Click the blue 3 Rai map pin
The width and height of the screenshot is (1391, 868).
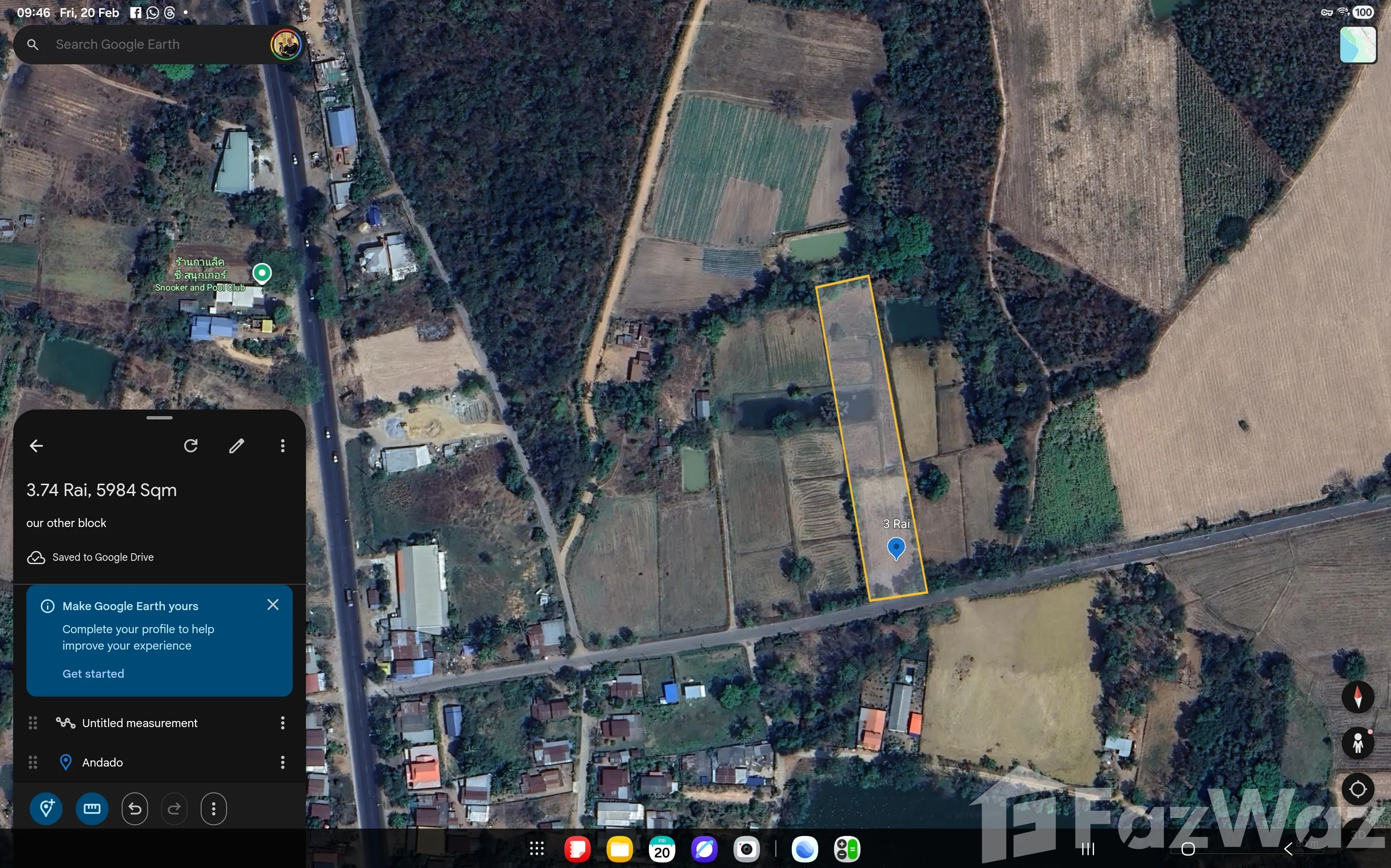896,548
